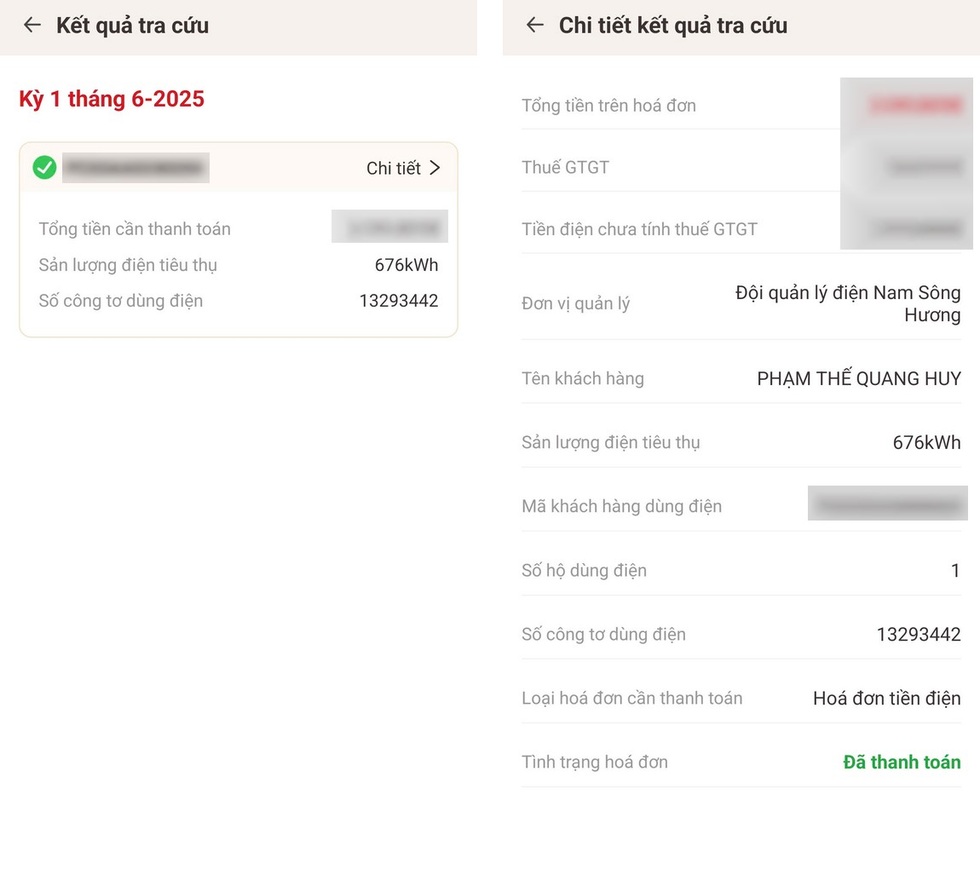The image size is (980, 886).
Task: Open the Chi tiết chevron arrow
Action: 435,167
